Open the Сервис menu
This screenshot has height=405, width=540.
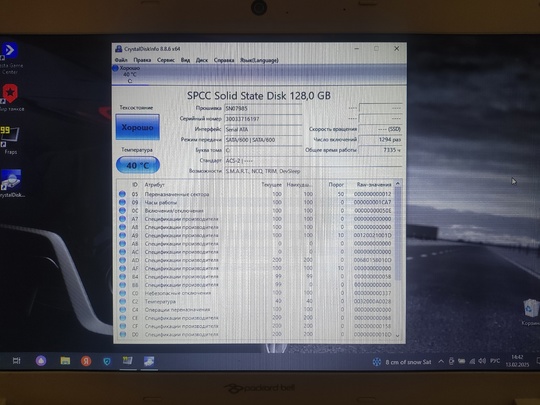tap(166, 60)
